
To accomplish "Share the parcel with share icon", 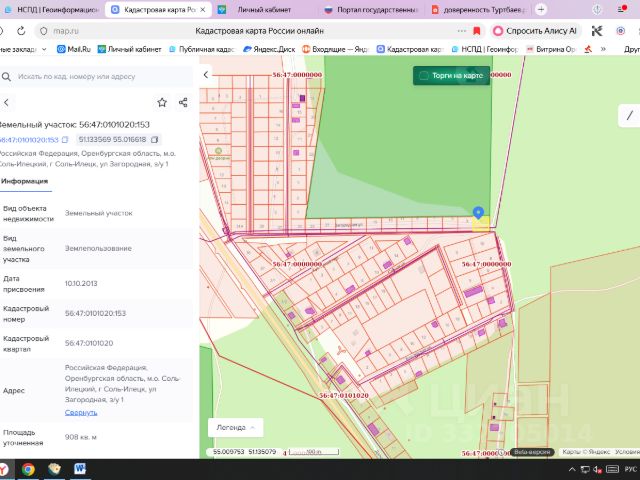I will click(183, 102).
